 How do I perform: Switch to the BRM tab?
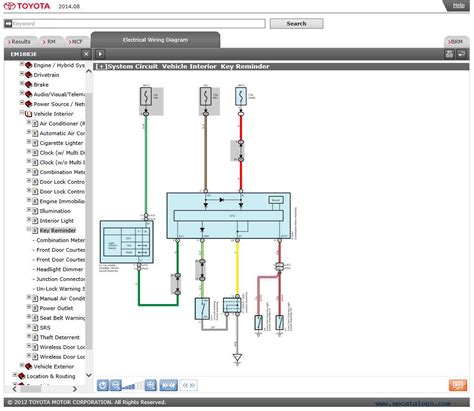pos(456,42)
